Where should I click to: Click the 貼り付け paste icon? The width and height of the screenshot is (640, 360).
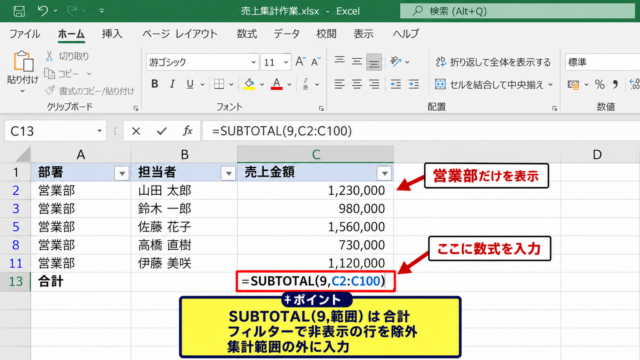23,62
